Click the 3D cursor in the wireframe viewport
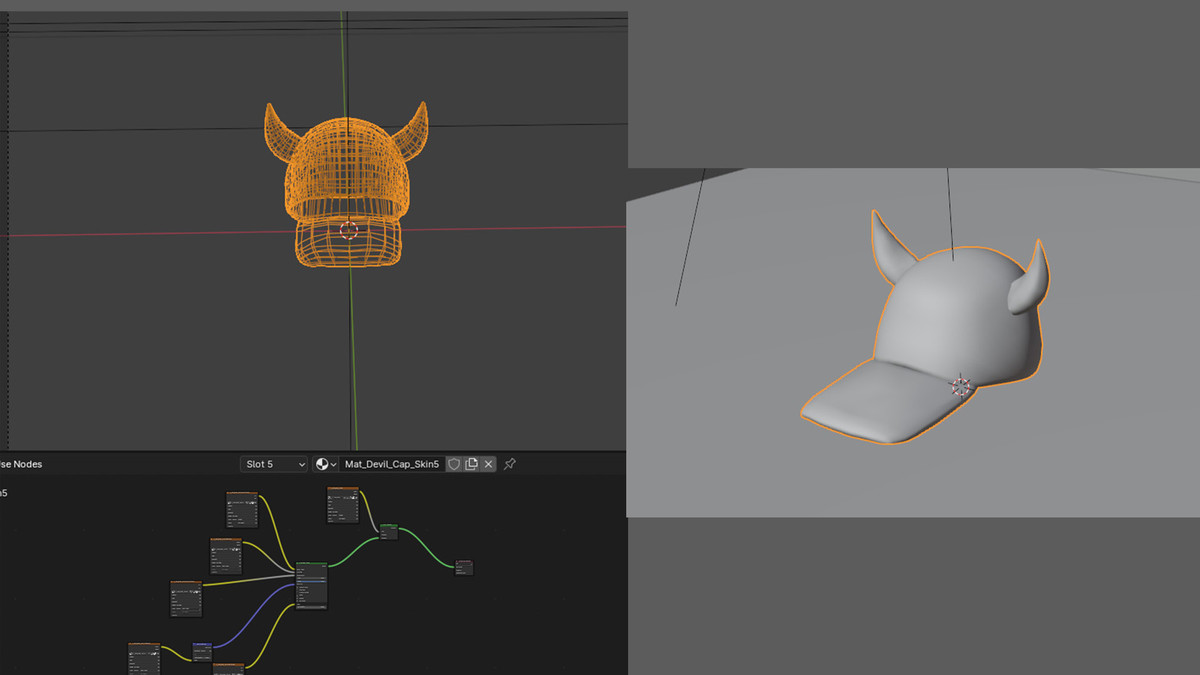This screenshot has height=675, width=1200. [x=348, y=230]
